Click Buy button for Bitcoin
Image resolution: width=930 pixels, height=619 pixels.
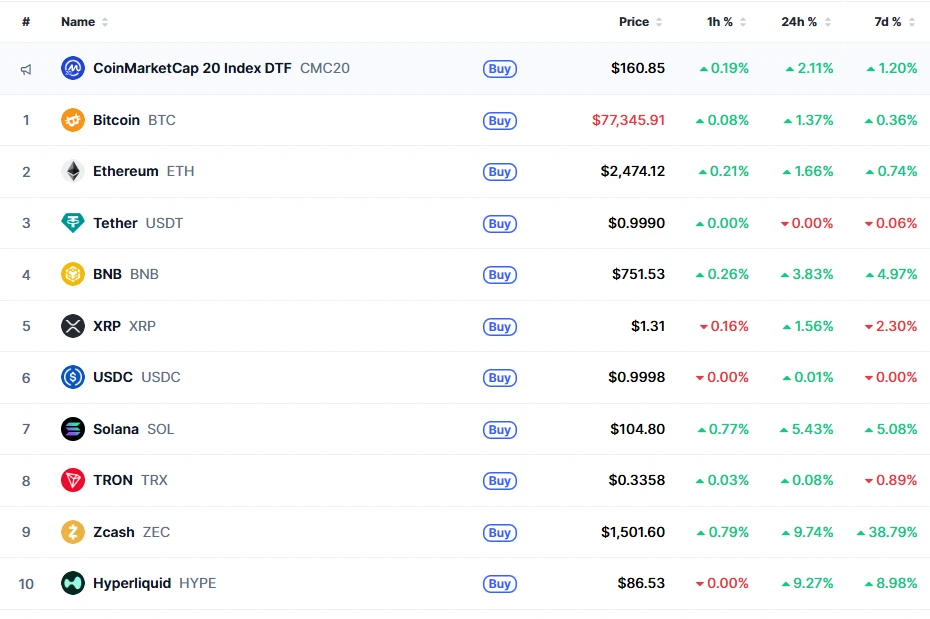click(499, 121)
